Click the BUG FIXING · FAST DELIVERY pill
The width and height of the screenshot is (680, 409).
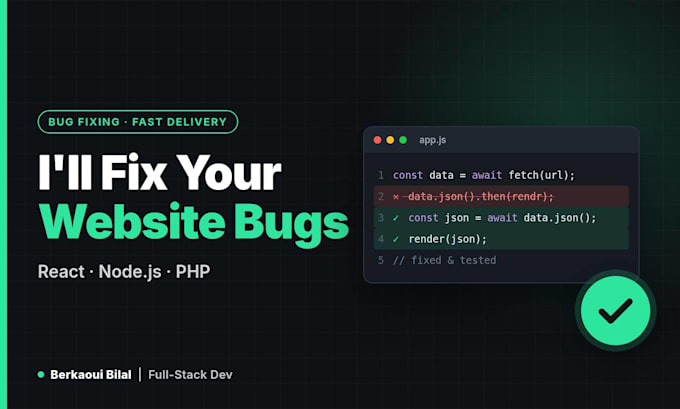pyautogui.click(x=138, y=122)
